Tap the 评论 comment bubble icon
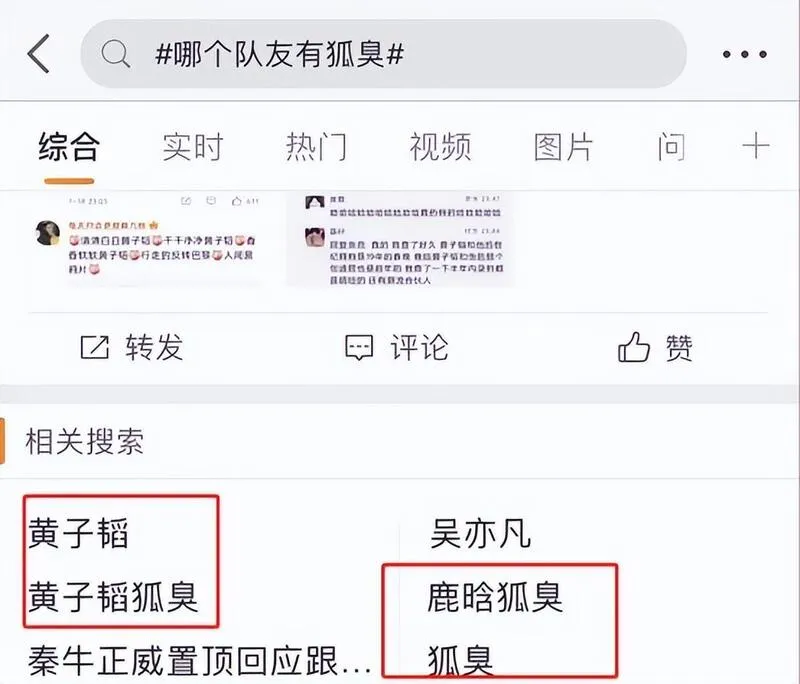This screenshot has width=800, height=684. point(359,348)
